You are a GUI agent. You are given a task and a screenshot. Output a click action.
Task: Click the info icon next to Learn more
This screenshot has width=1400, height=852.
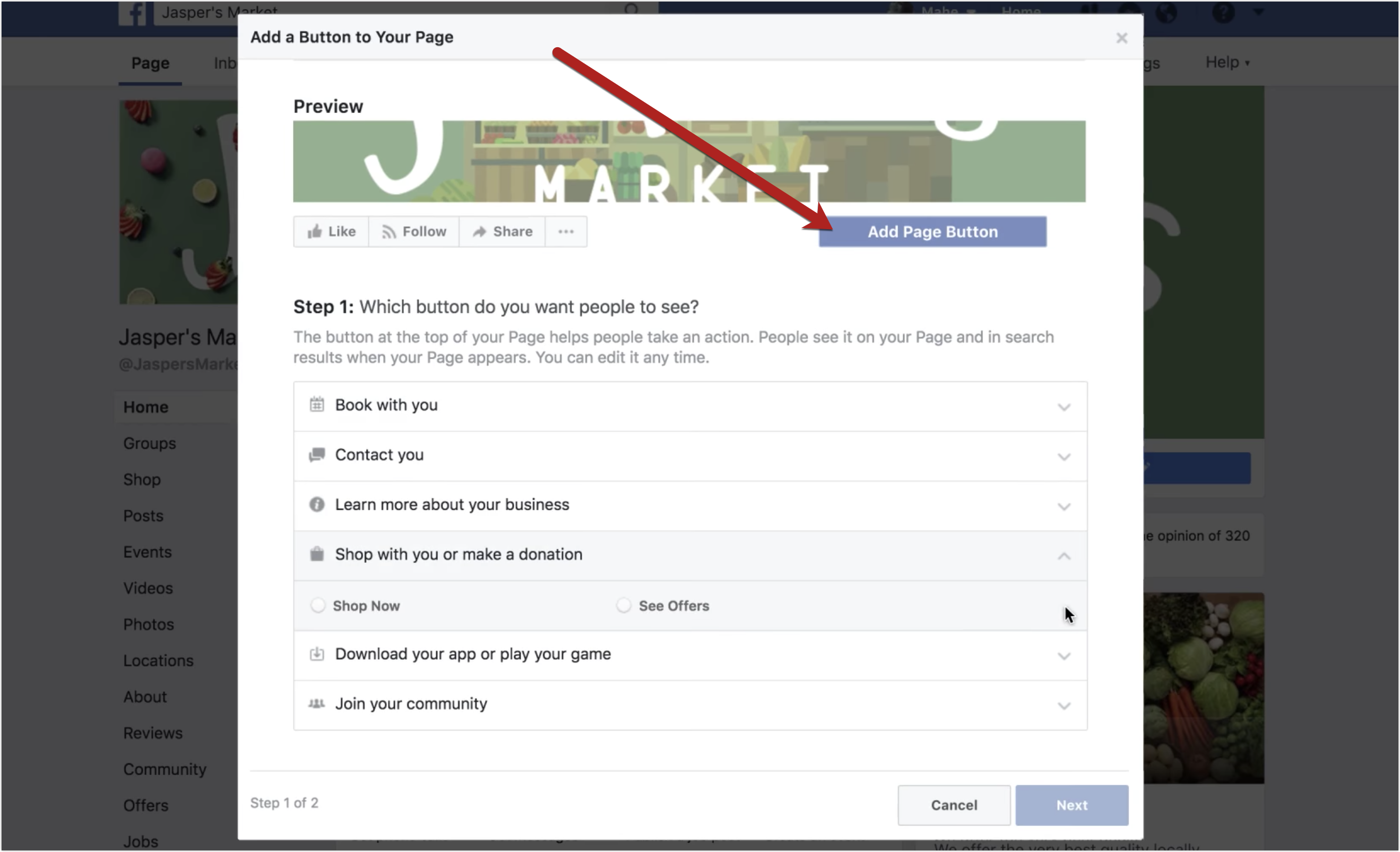point(318,504)
